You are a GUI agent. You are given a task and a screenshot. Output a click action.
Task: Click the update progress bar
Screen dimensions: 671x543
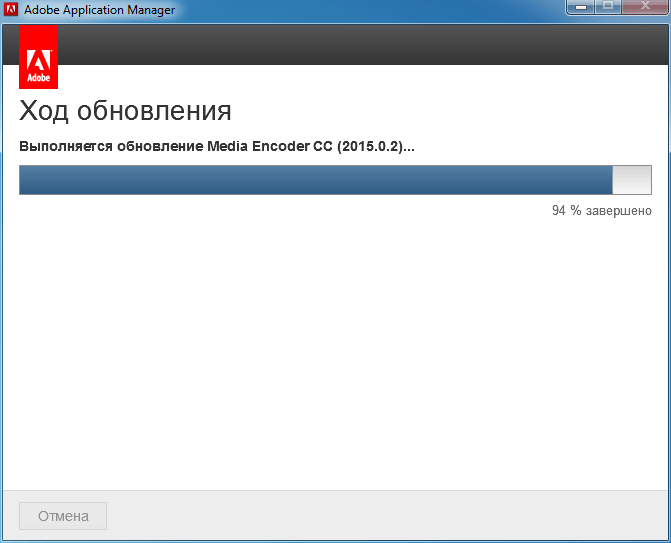click(x=336, y=180)
